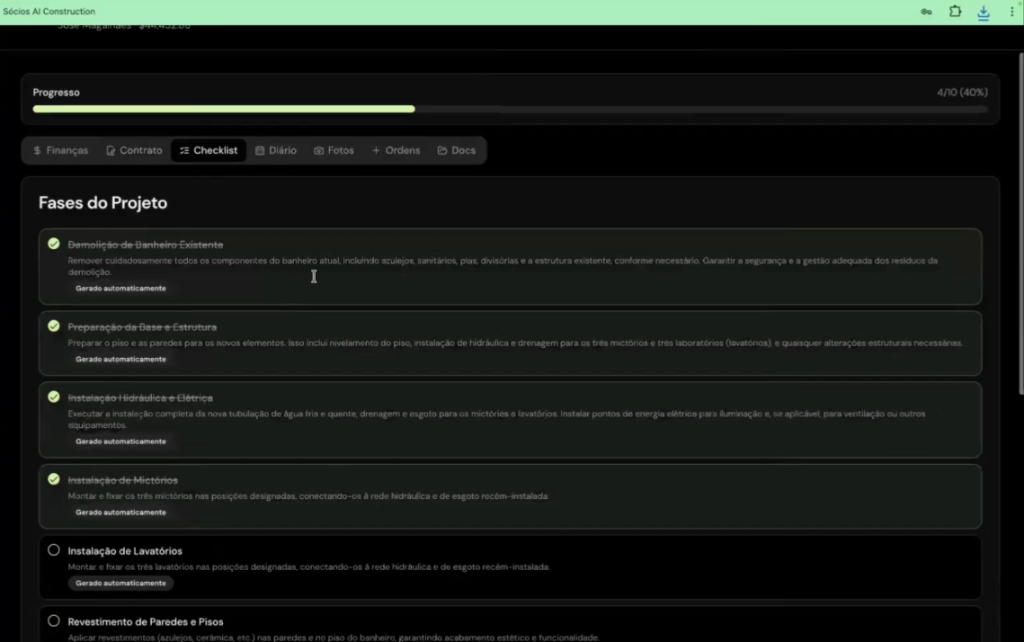Select the Checklist tab
This screenshot has height=642, width=1024.
(x=208, y=150)
